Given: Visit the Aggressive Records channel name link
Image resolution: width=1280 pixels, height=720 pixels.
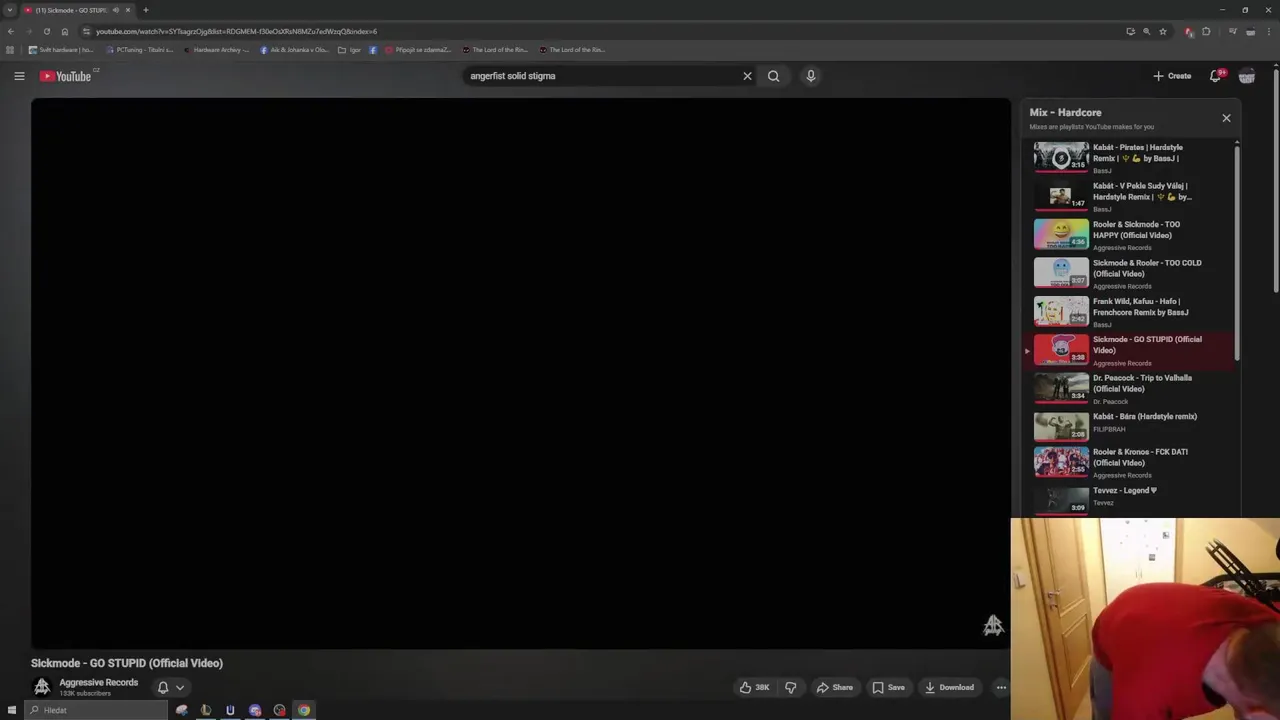Looking at the screenshot, I should pos(98,682).
